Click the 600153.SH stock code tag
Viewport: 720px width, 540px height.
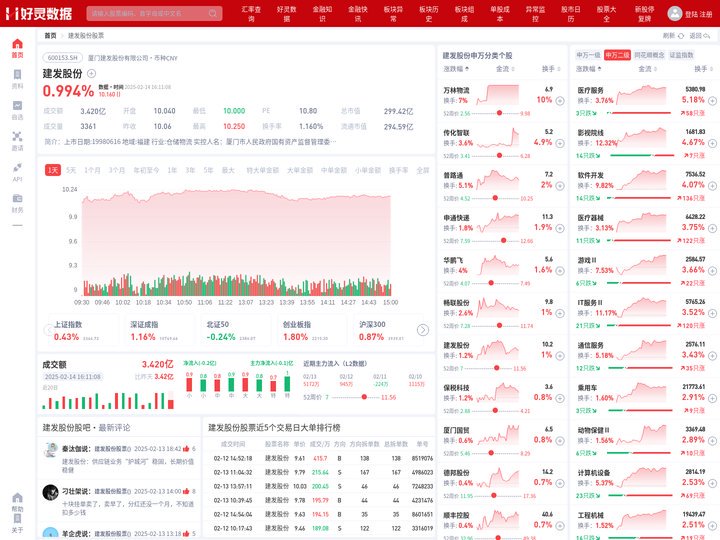coord(62,58)
